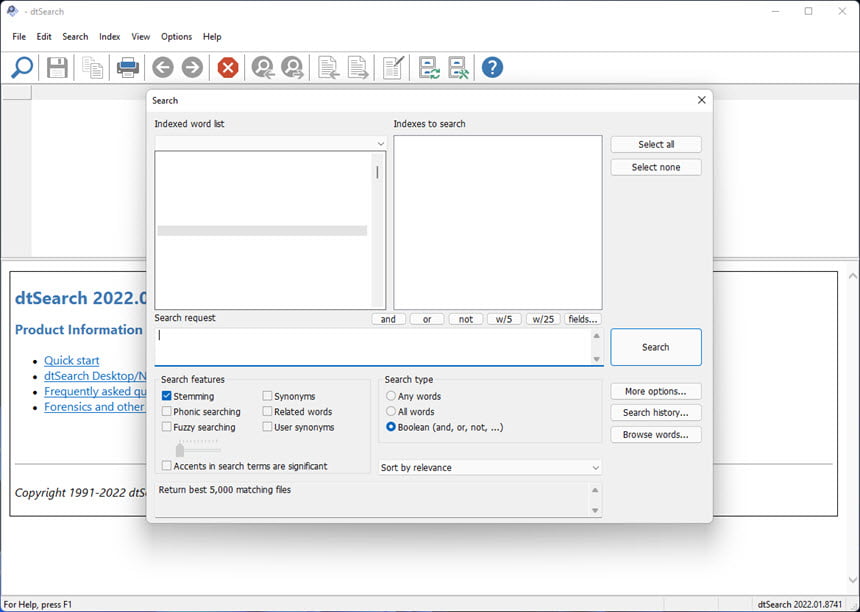Click the Search magnifier toolbar icon

22,67
